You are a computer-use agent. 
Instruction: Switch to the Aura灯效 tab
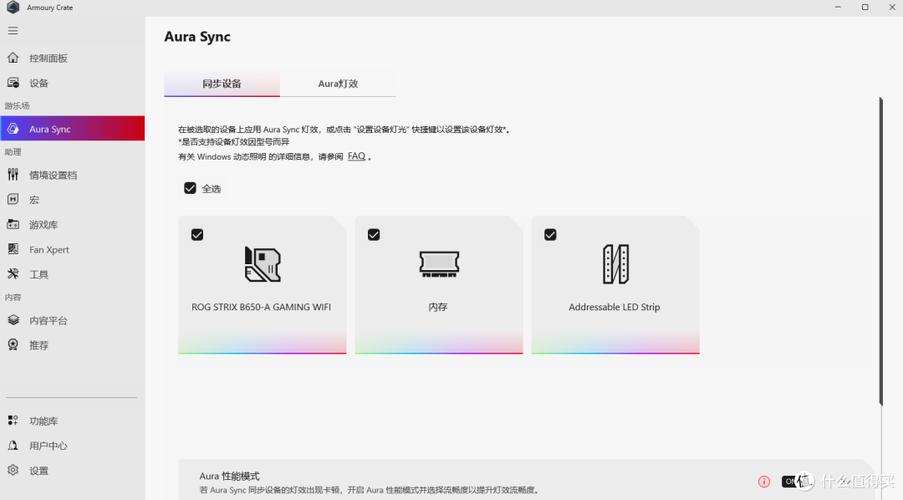click(x=338, y=84)
